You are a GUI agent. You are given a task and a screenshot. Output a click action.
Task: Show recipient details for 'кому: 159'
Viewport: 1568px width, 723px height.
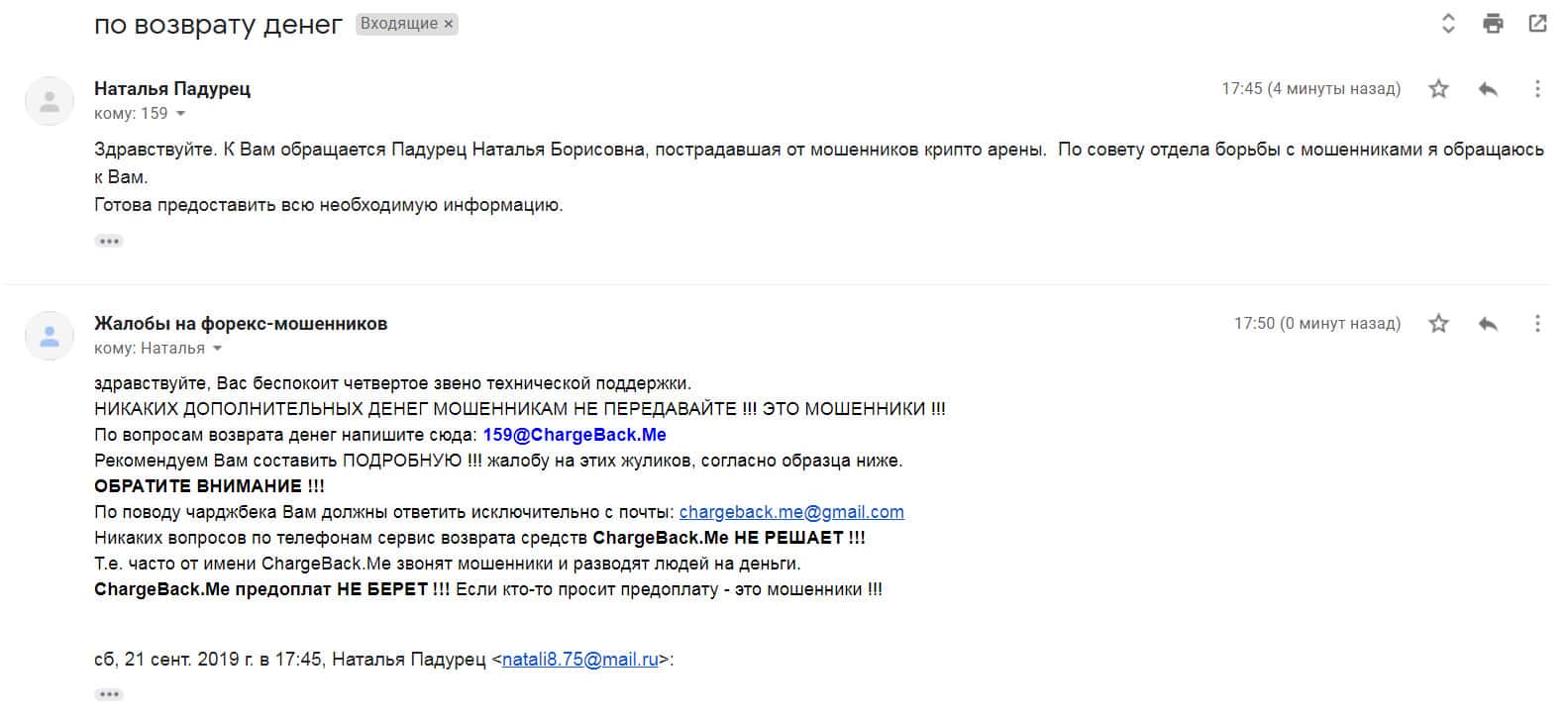180,114
